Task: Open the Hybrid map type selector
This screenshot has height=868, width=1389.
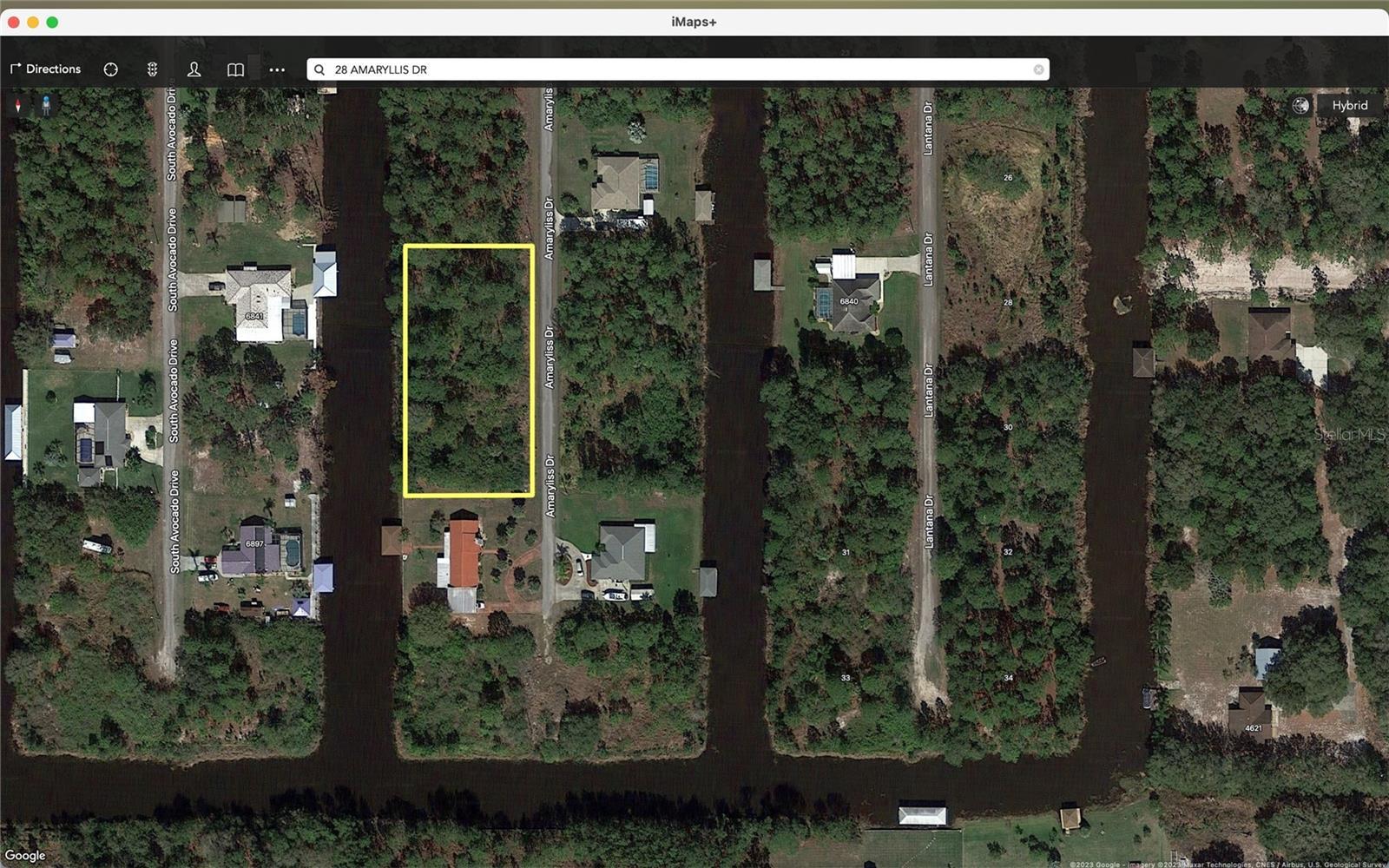Action: point(1350,105)
